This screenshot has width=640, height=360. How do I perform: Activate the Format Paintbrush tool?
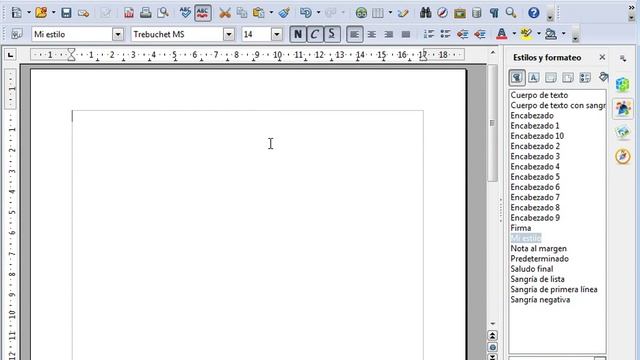click(x=284, y=13)
